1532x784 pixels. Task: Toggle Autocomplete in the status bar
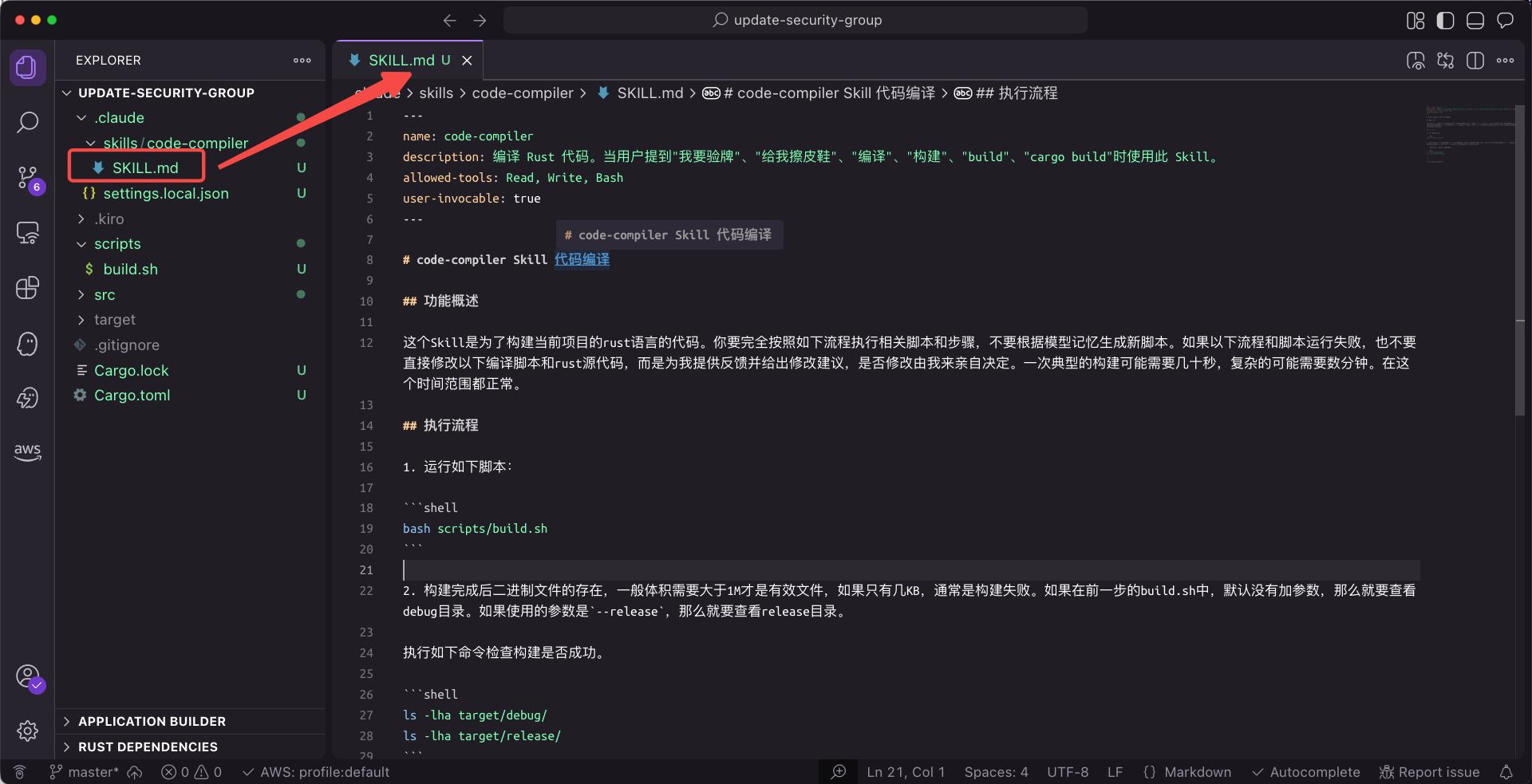1305,772
